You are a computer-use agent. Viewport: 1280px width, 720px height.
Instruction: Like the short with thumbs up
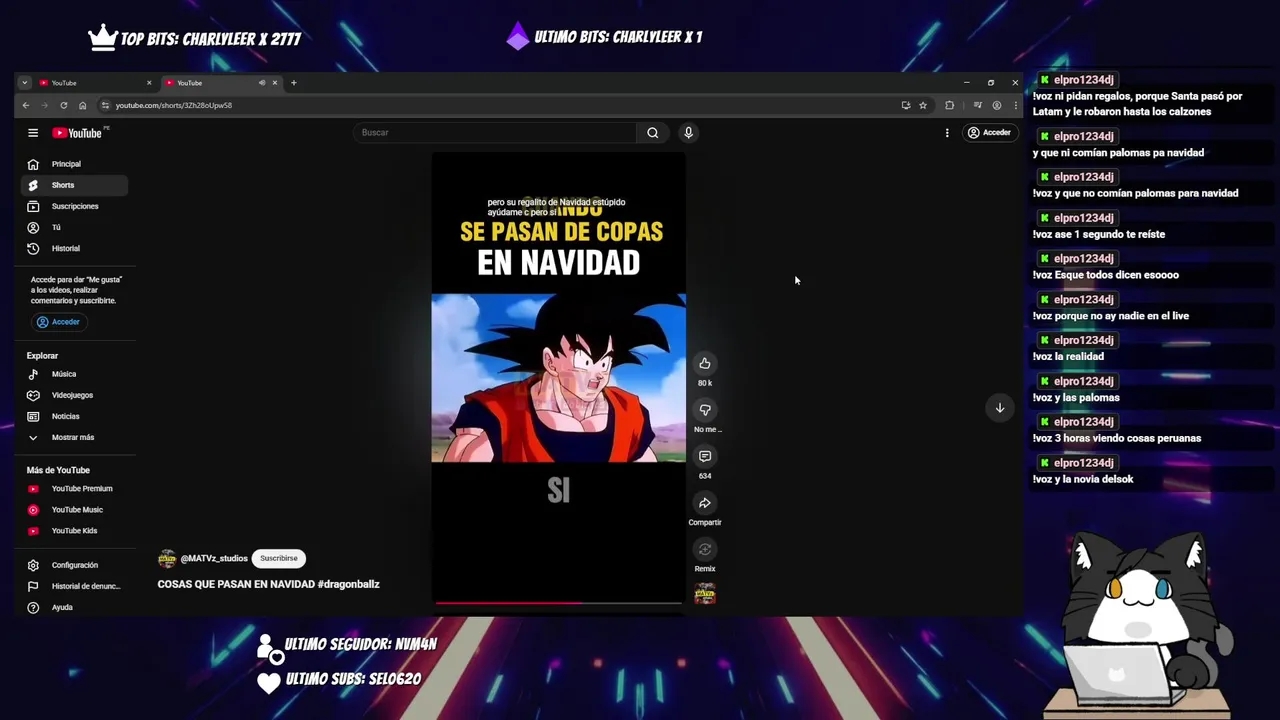(x=705, y=363)
